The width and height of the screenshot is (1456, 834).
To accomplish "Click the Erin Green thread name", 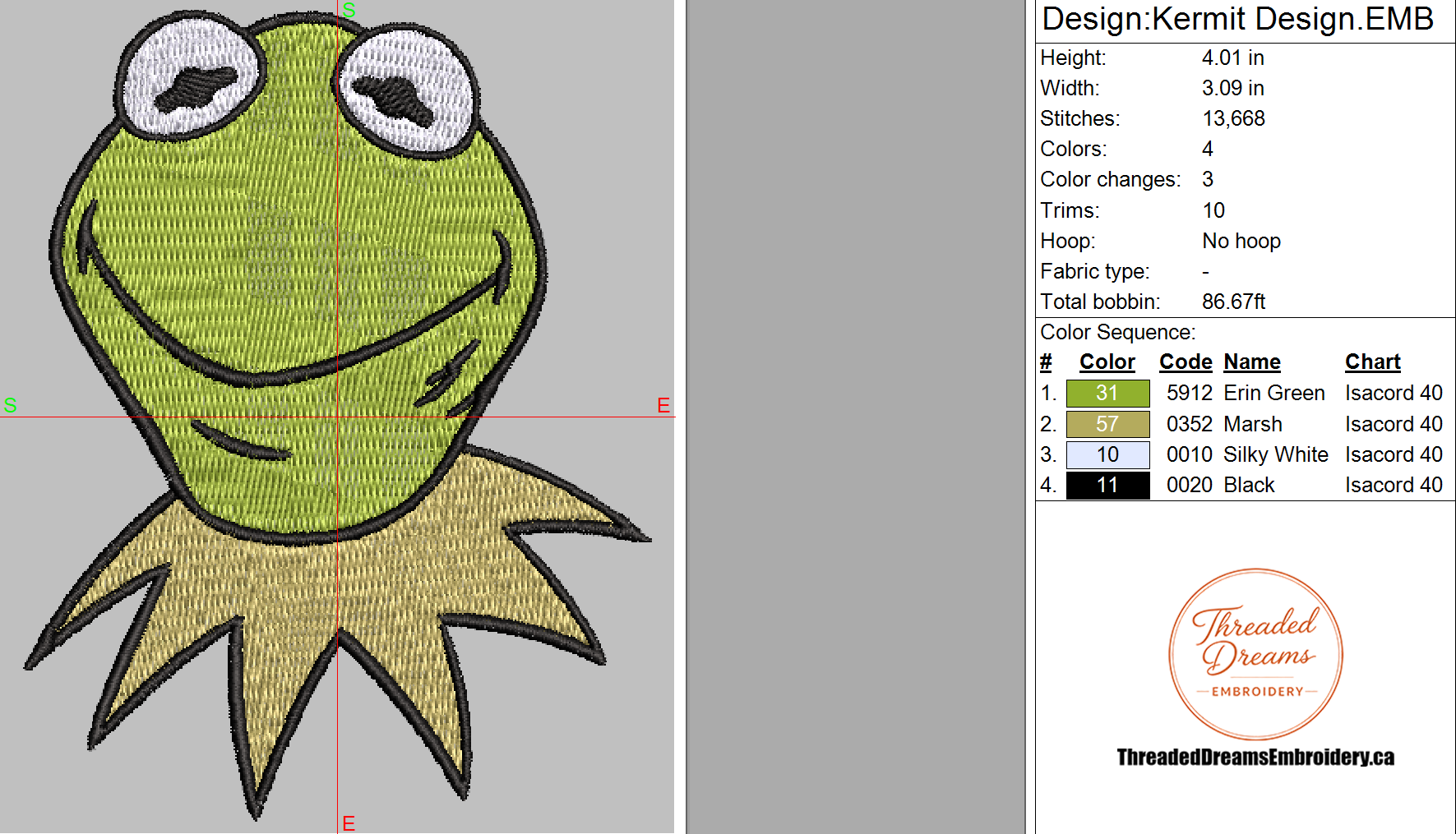I will click(x=1274, y=393).
